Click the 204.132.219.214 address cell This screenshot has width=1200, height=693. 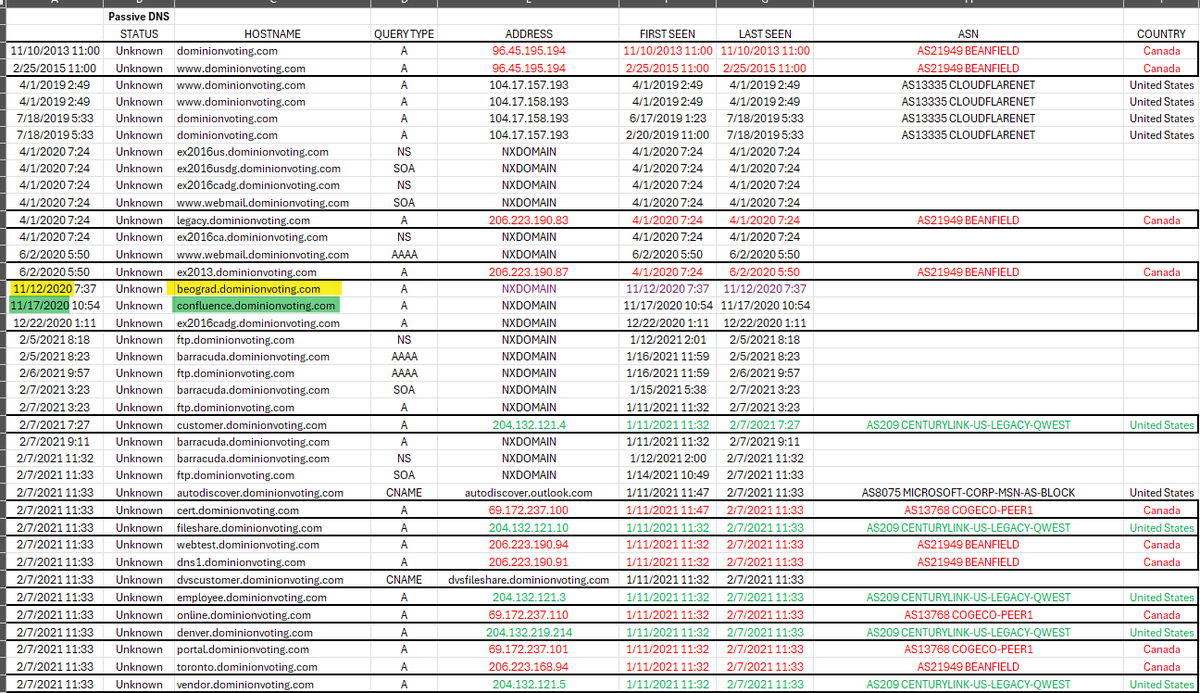click(529, 632)
